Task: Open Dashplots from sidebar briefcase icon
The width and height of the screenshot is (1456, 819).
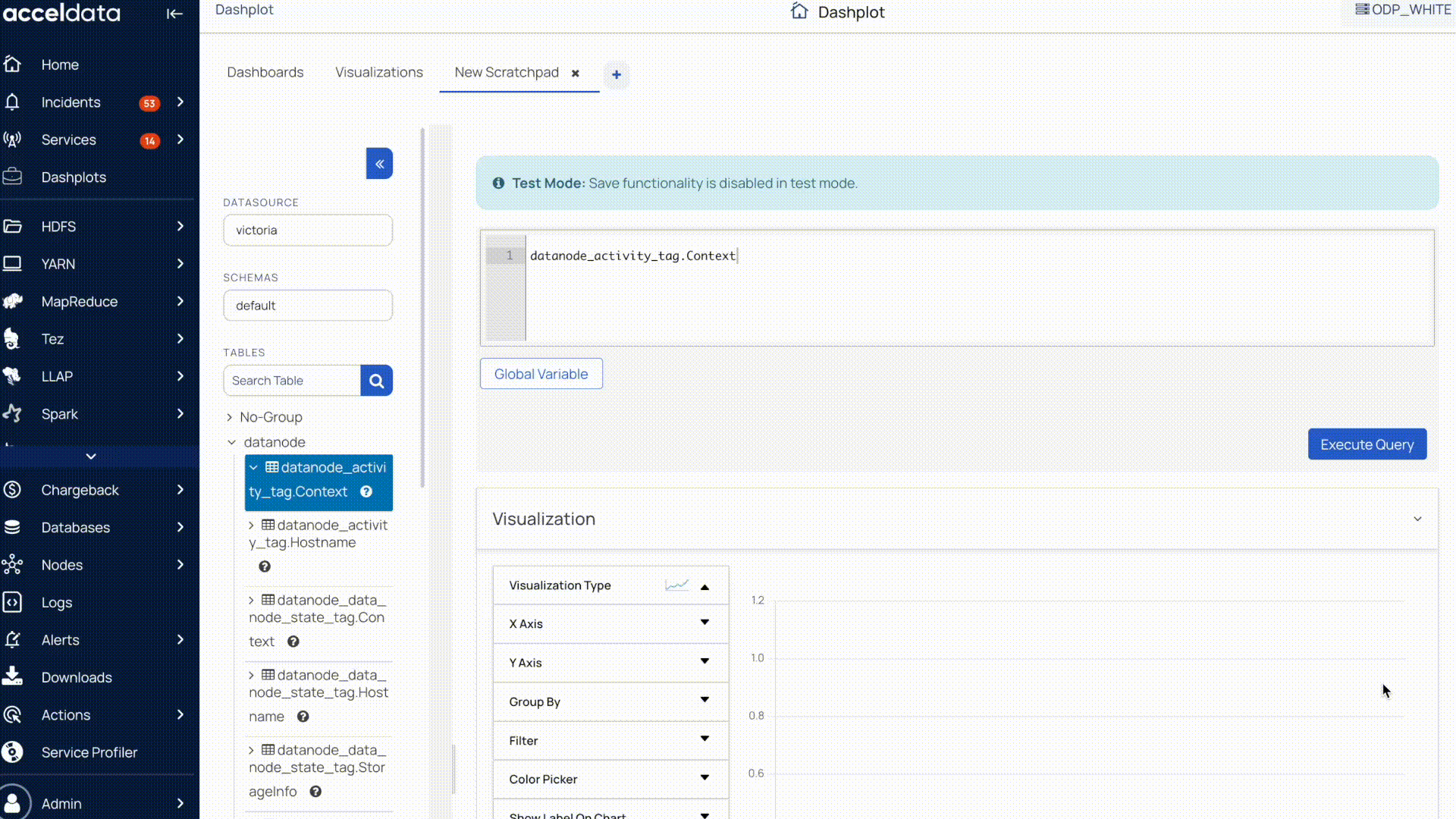Action: 12,177
